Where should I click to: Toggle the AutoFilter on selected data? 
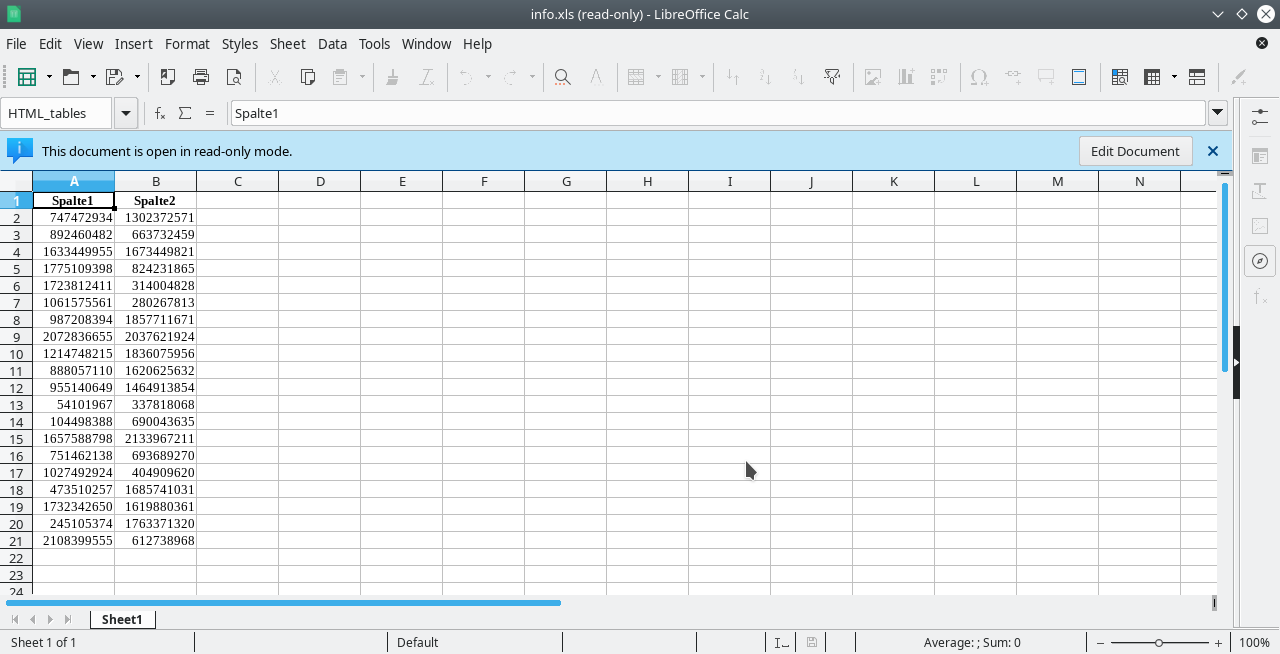coord(832,77)
